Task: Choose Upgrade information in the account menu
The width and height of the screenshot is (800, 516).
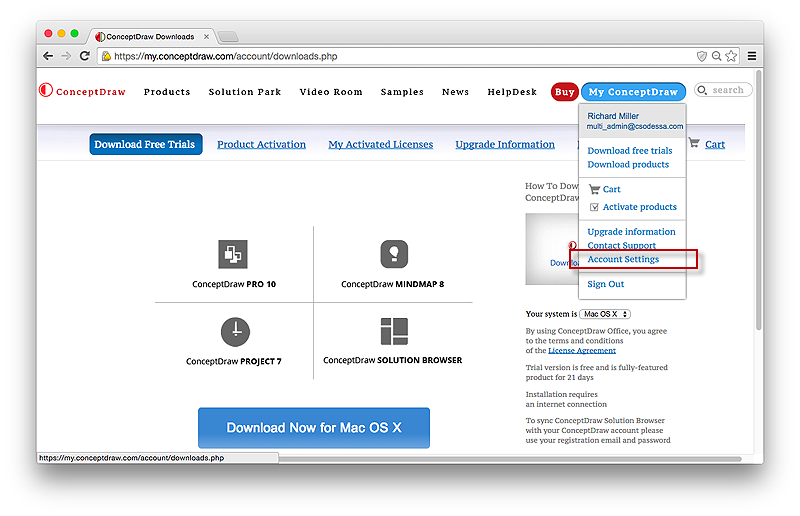Action: pos(631,232)
